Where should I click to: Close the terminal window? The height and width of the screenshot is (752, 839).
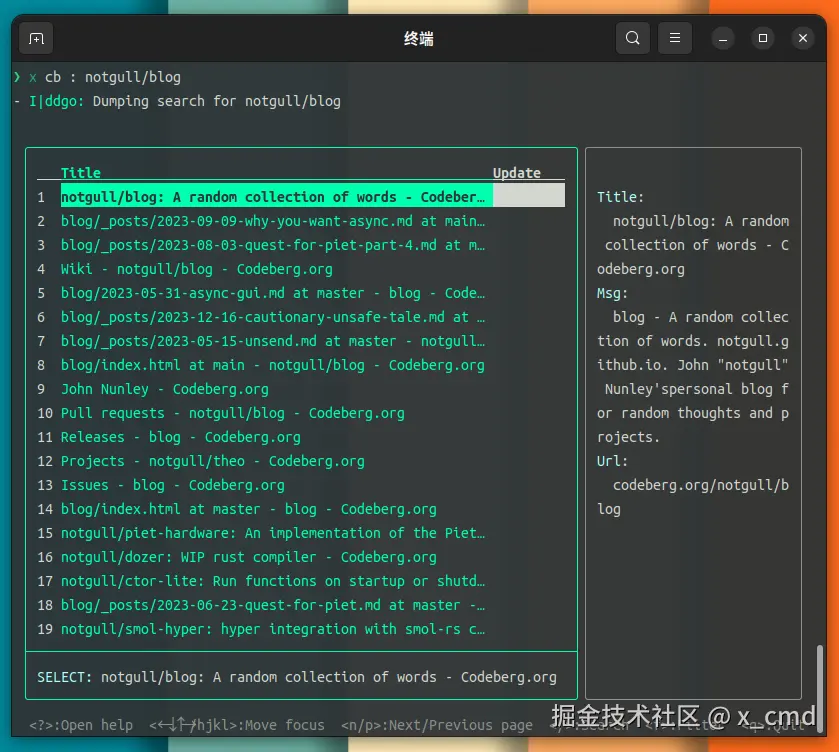pyautogui.click(x=803, y=39)
